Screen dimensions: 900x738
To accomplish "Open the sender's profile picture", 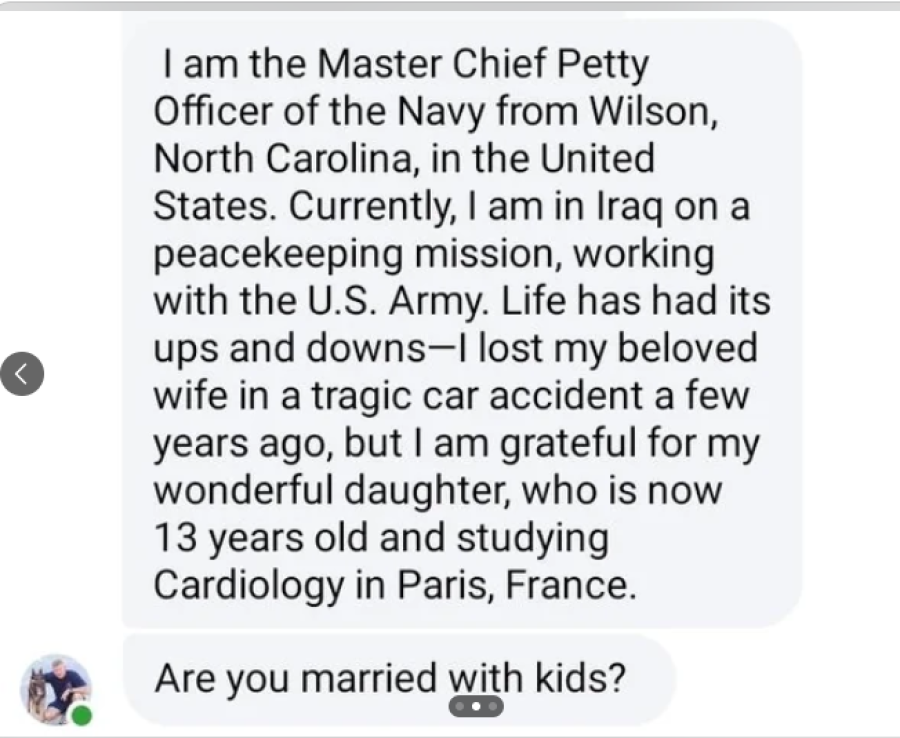I will [x=54, y=689].
